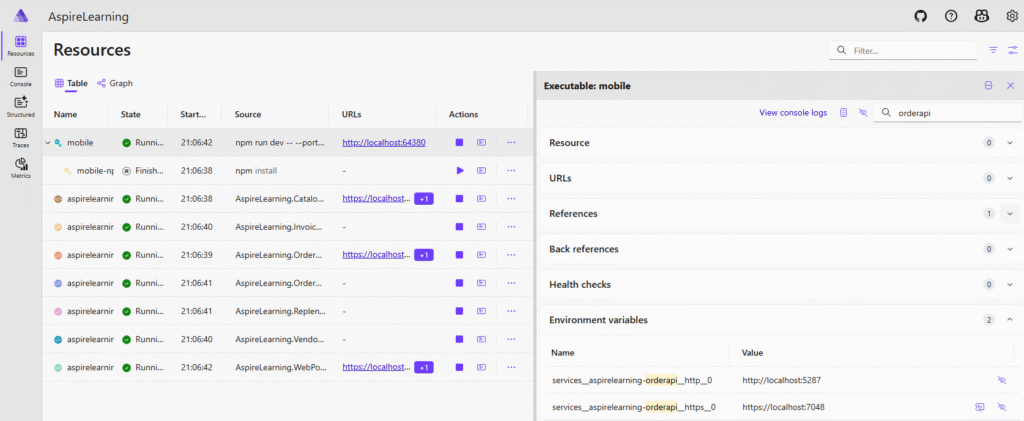Open the settings gear icon
Screen dimensions: 1024x421
tap(1012, 17)
